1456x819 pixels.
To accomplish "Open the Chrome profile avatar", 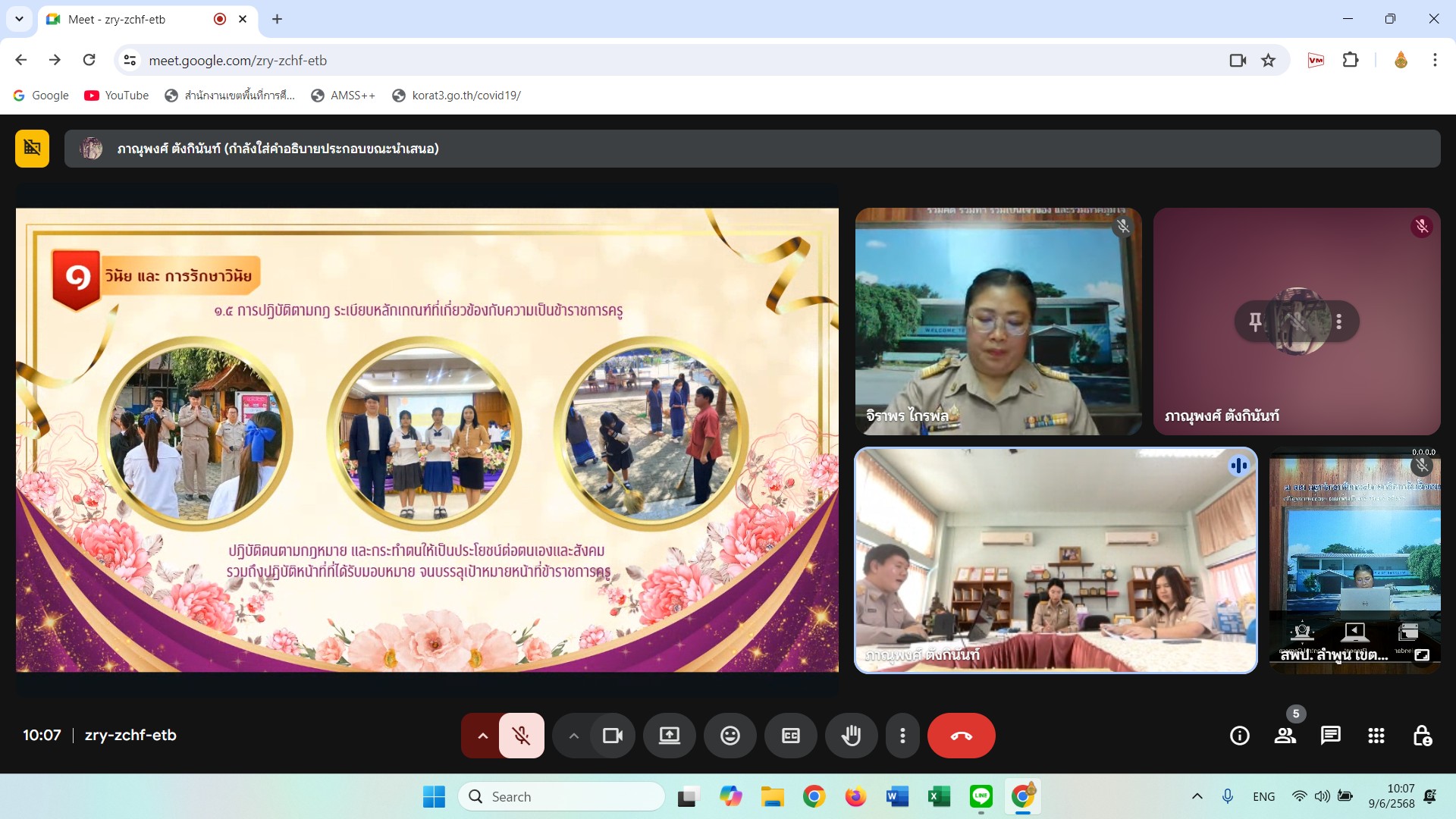I will click(1401, 60).
